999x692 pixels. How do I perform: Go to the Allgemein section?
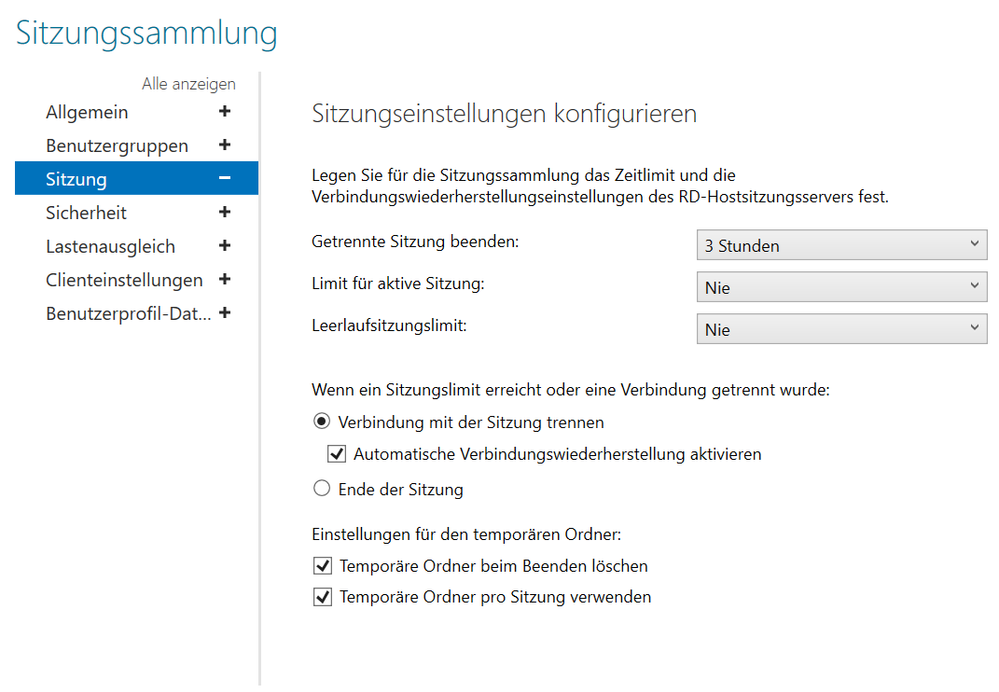pyautogui.click(x=87, y=113)
